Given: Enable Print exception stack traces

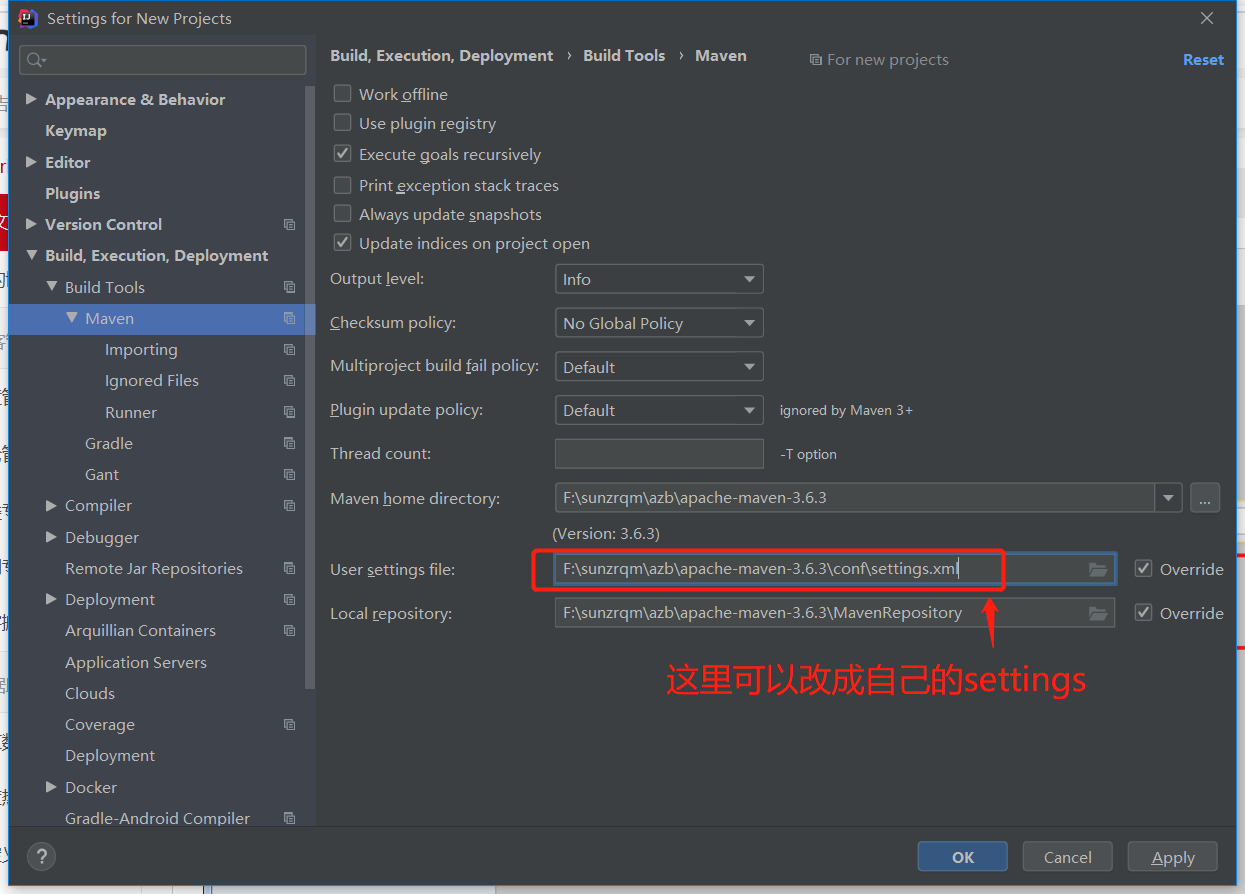Looking at the screenshot, I should 342,185.
